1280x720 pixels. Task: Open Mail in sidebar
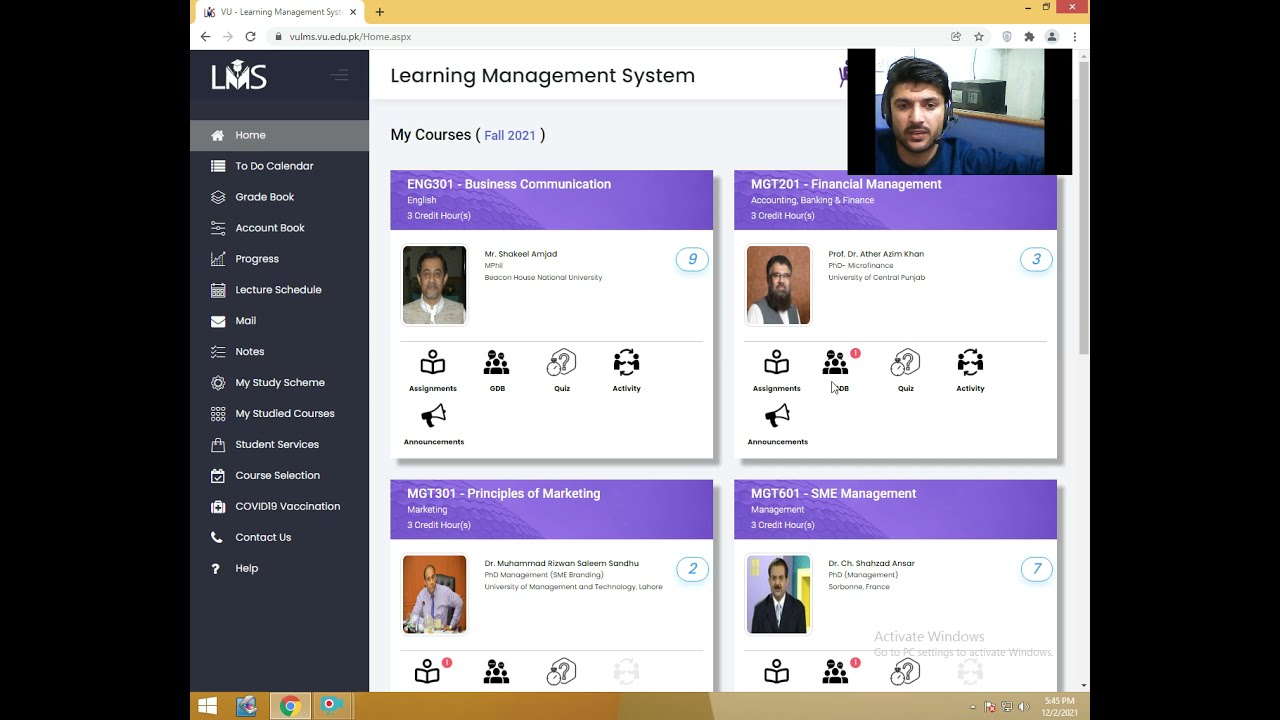tap(279, 321)
